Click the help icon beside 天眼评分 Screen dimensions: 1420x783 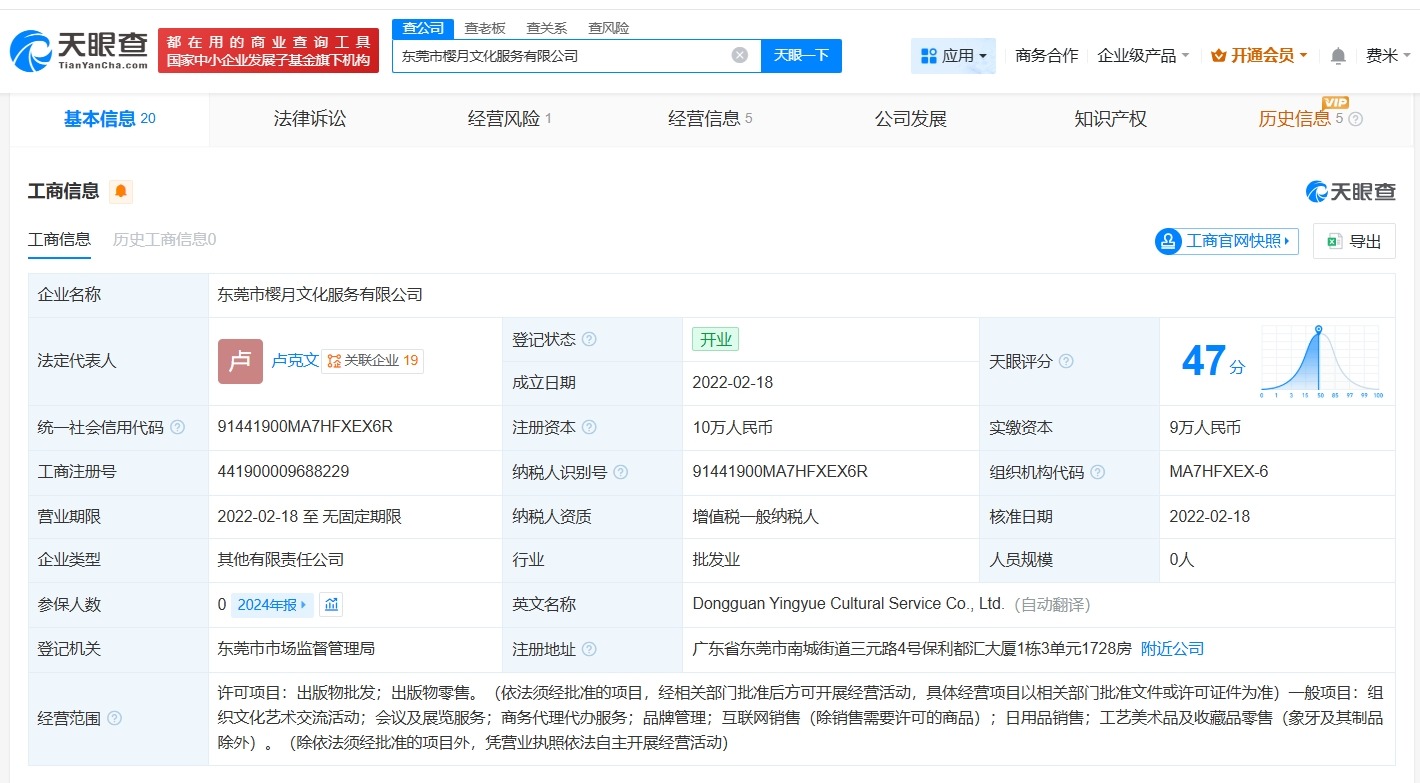(x=1065, y=363)
